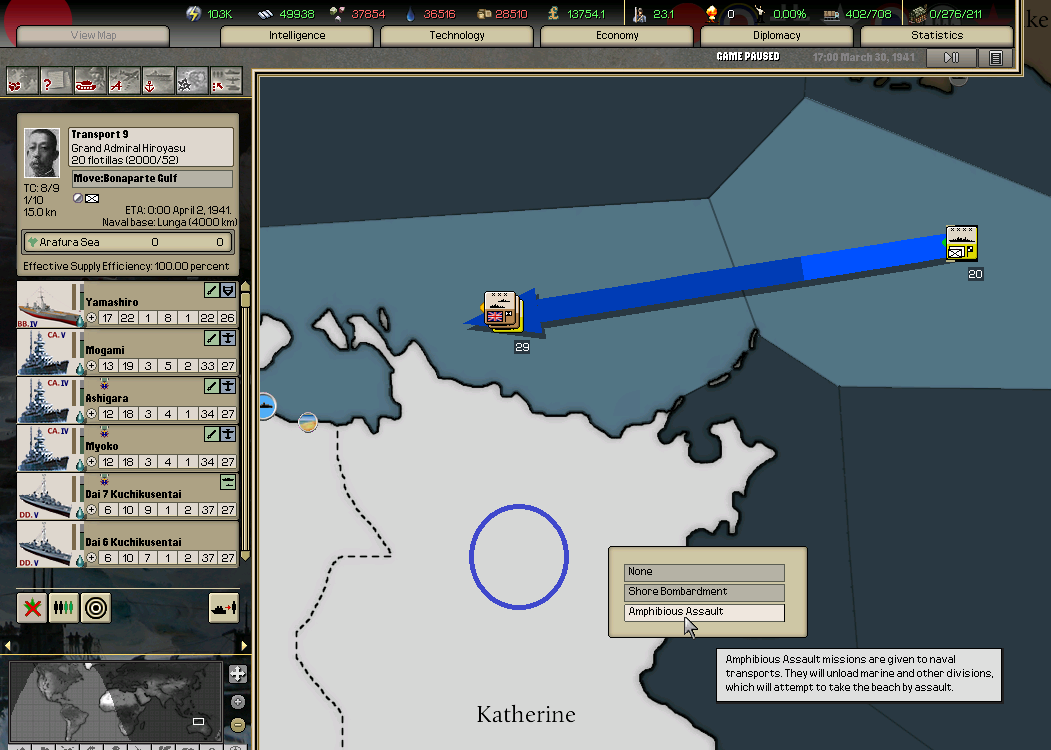
Task: Open the land units tank icon list
Action: click(90, 80)
